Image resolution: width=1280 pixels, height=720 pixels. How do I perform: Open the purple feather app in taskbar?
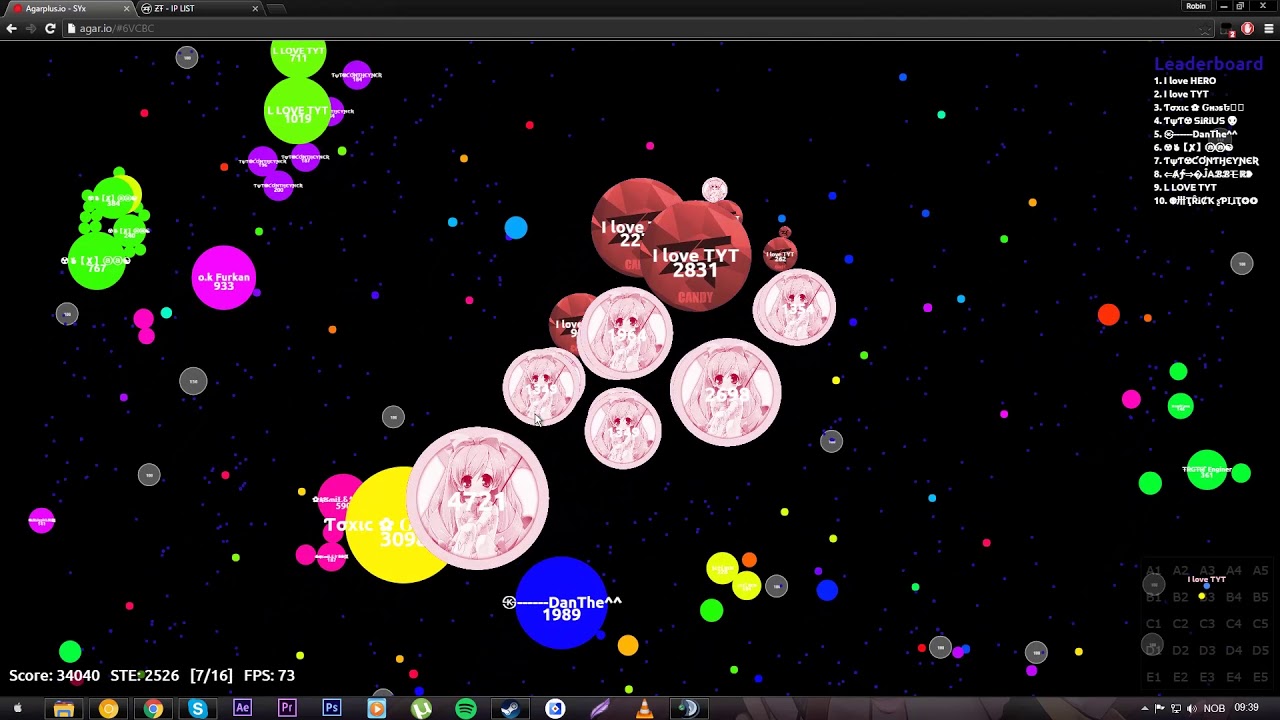coord(600,709)
